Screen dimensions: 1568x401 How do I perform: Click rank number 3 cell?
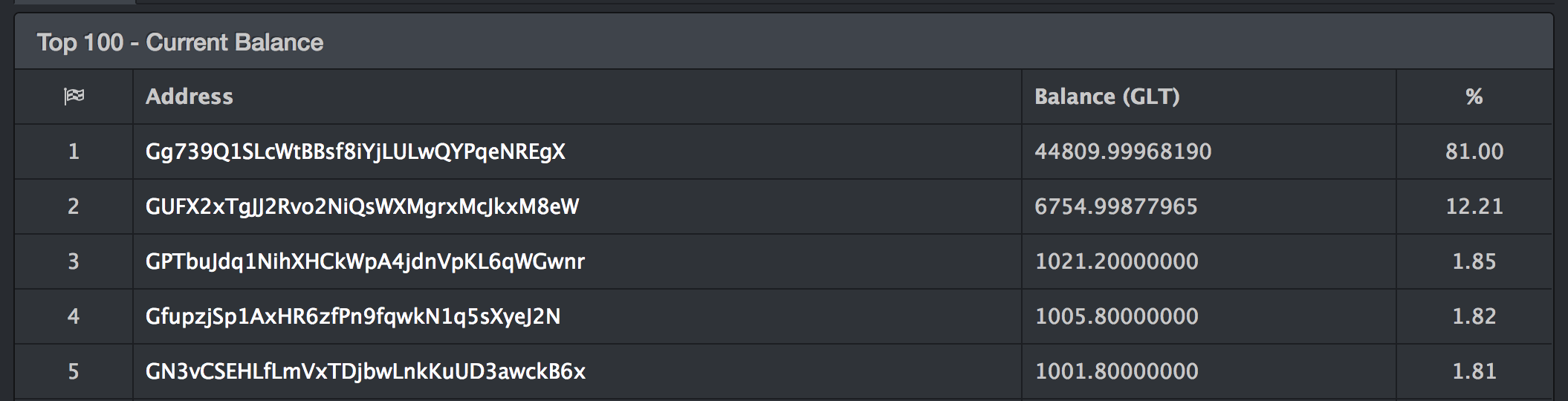pyautogui.click(x=74, y=261)
